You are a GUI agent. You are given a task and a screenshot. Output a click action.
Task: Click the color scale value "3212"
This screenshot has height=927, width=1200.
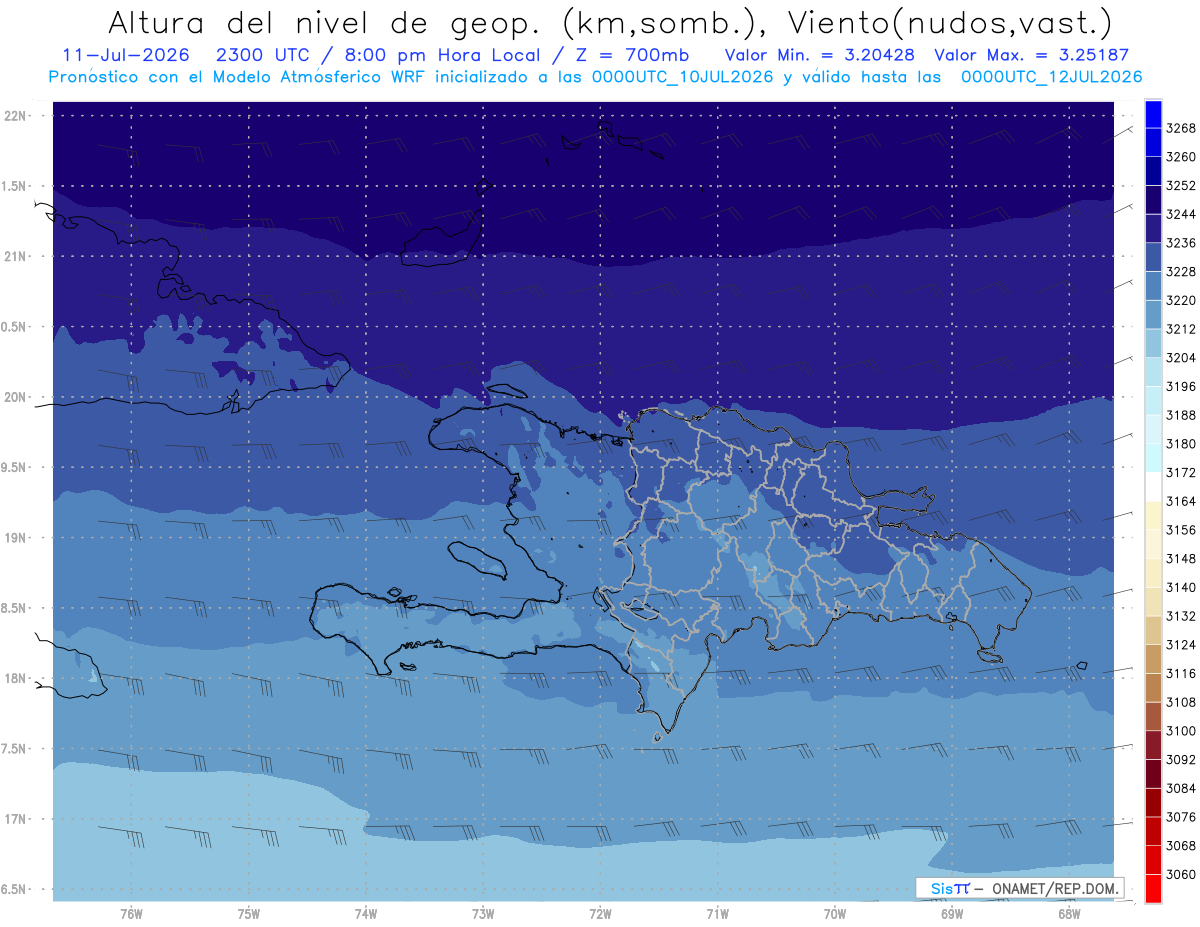(1181, 329)
